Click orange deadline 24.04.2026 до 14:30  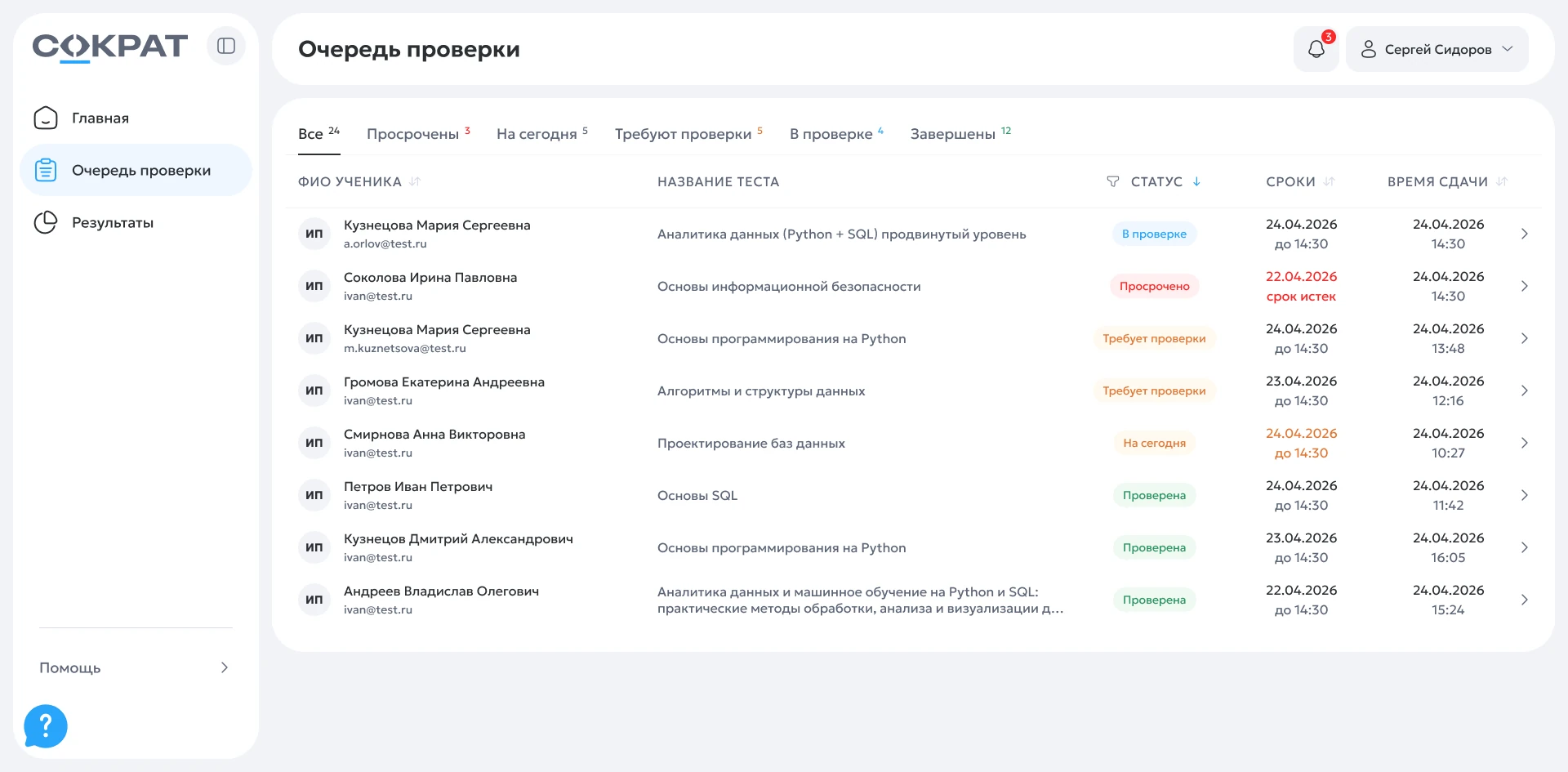pyautogui.click(x=1301, y=443)
